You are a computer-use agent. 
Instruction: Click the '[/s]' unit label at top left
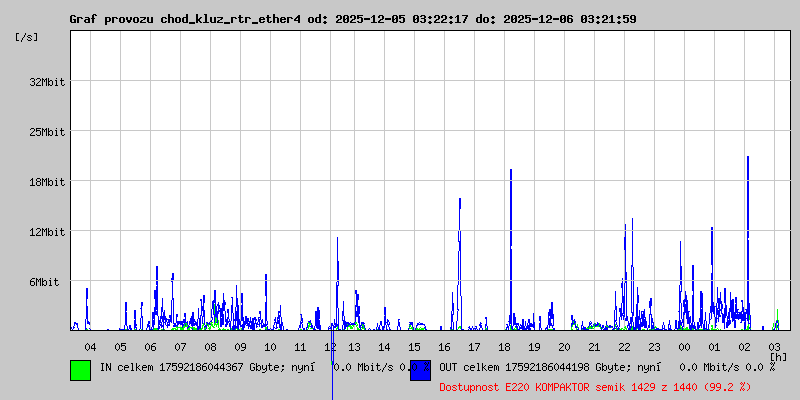coord(27,36)
